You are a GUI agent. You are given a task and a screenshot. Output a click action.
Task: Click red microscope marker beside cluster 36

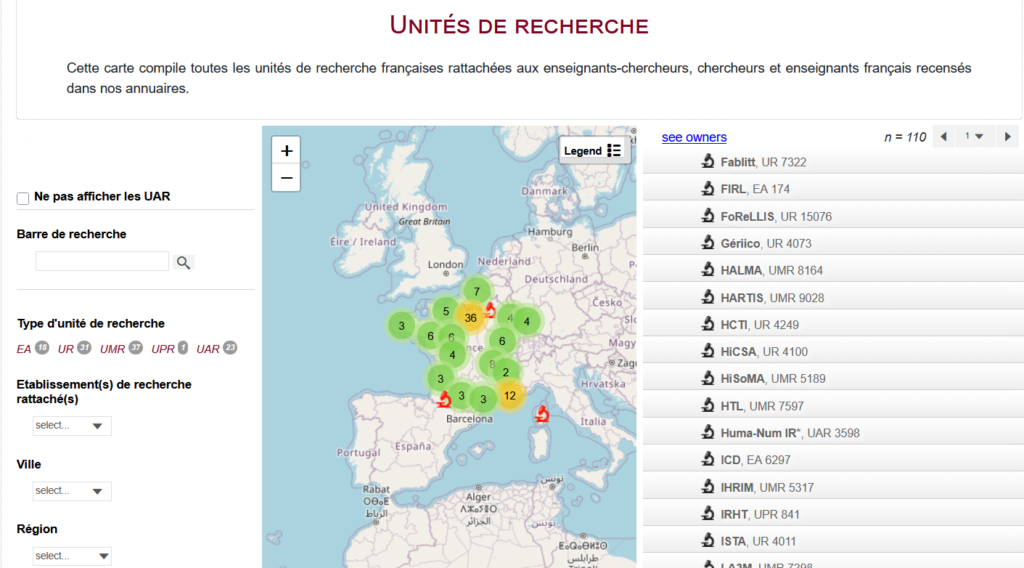(490, 310)
